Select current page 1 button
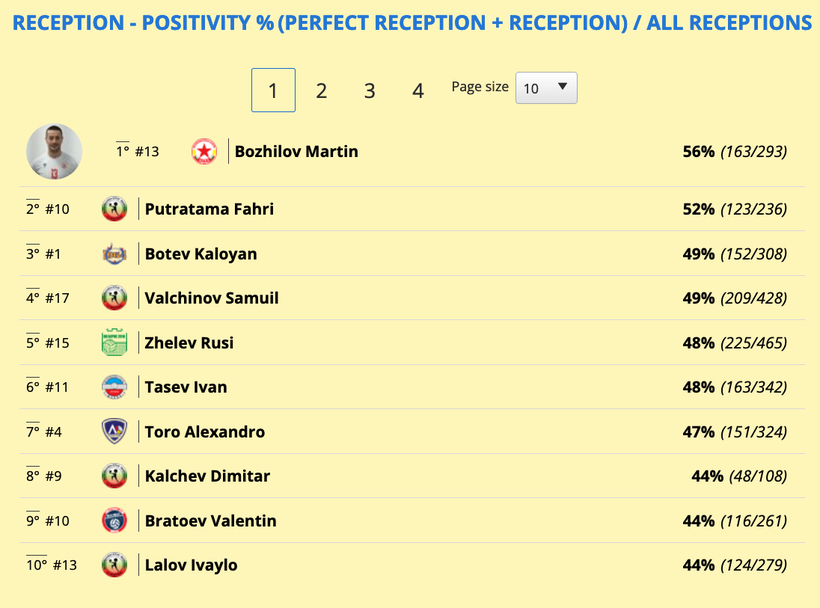The height and width of the screenshot is (608, 820). pos(273,91)
